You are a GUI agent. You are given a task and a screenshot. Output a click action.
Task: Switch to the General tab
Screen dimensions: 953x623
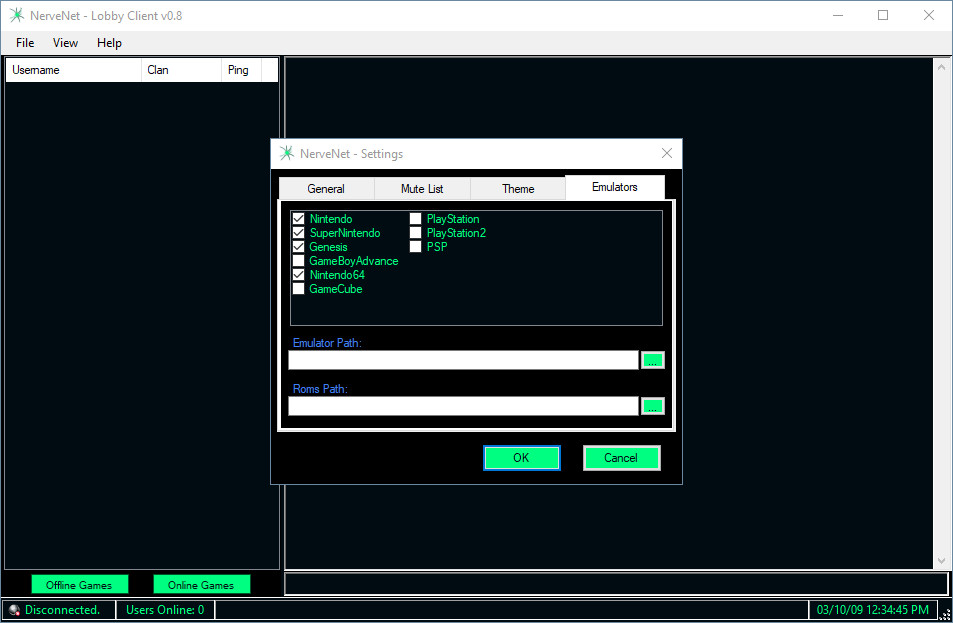[326, 189]
